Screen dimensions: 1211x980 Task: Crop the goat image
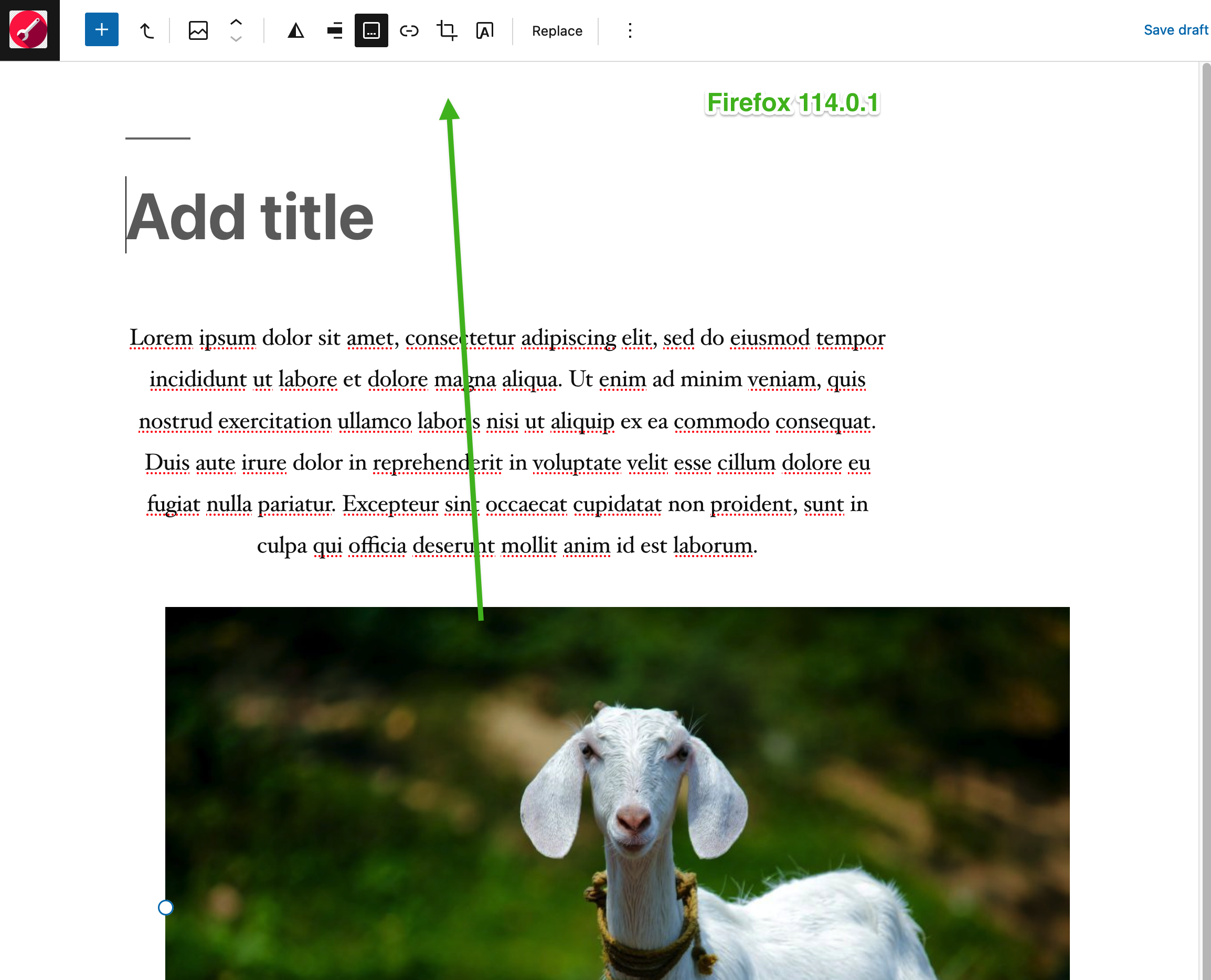point(446,31)
